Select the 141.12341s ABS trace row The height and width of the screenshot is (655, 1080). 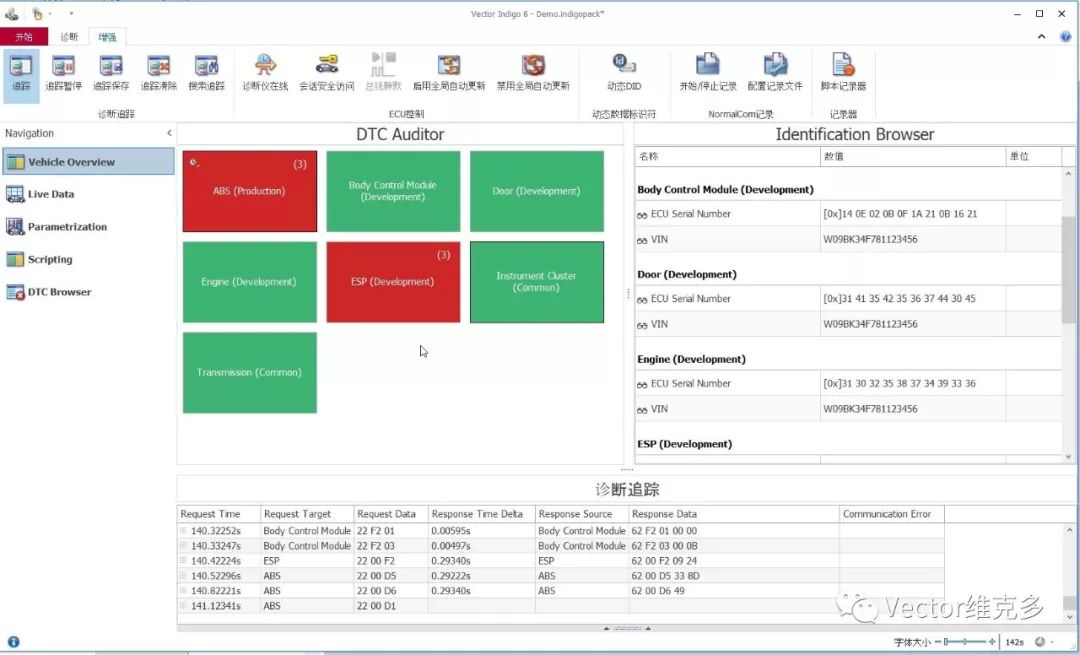(561, 606)
